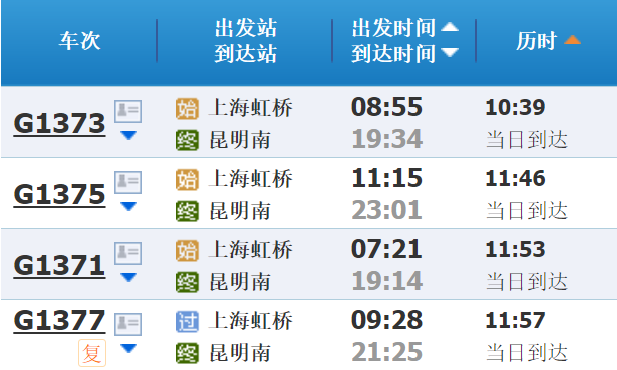Expand the G1377 stops with the blue arrow

128,348
